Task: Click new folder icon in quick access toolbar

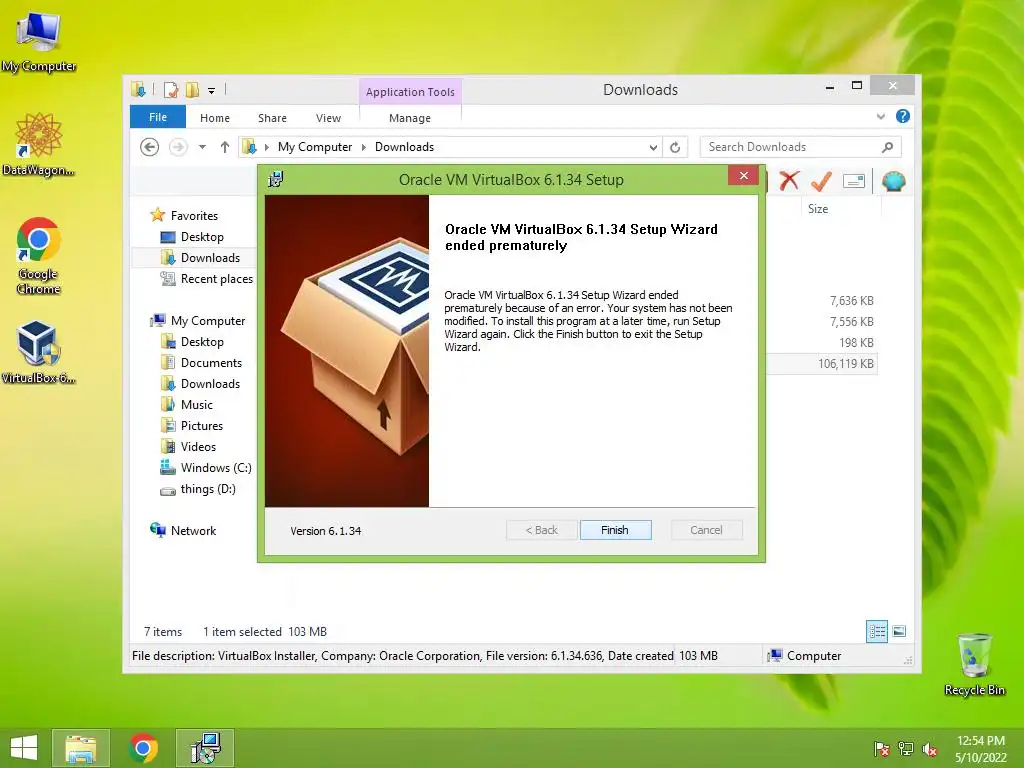Action: (192, 90)
